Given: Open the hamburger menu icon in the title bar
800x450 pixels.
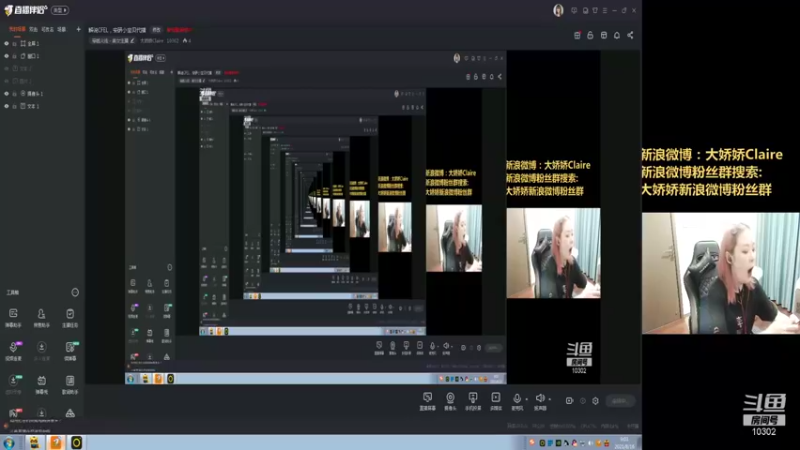Looking at the screenshot, I should coord(605,10).
